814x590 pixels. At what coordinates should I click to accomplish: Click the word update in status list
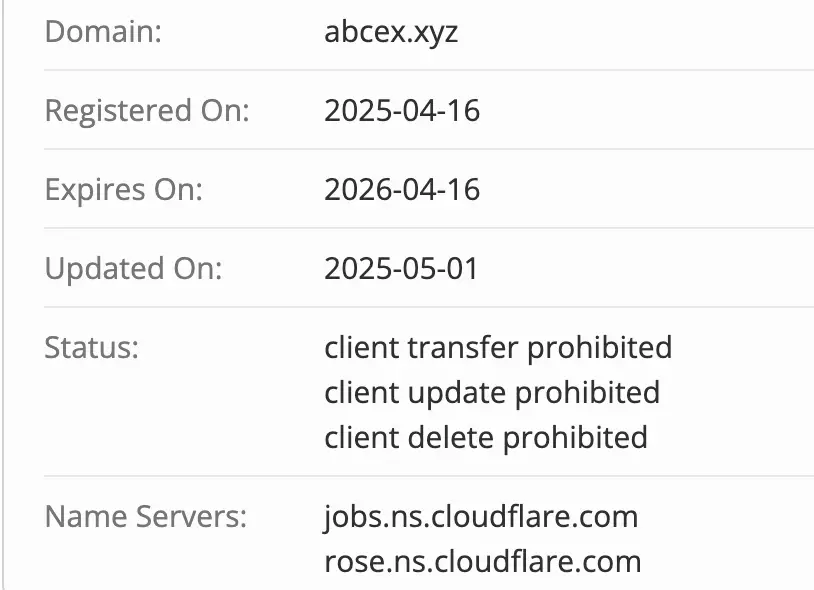click(457, 394)
